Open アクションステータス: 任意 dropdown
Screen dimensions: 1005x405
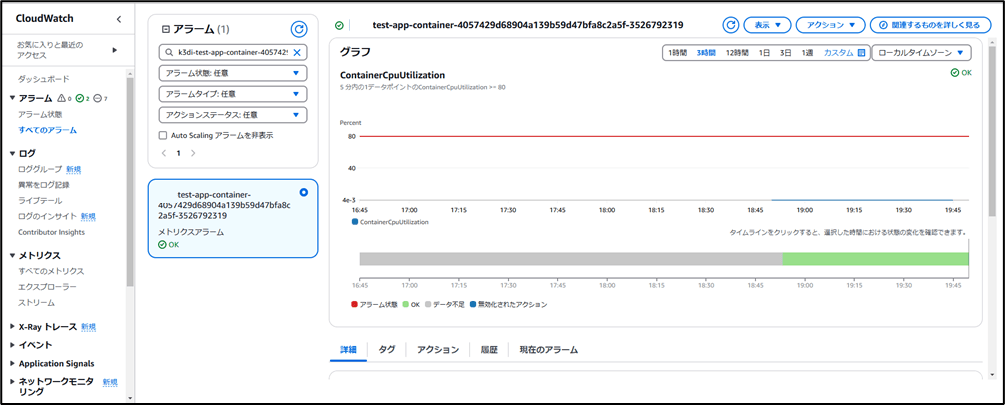pos(233,115)
